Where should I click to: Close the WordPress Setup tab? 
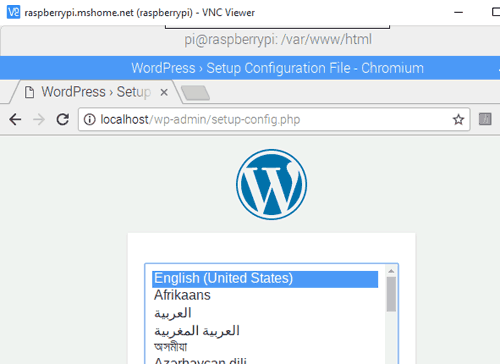tap(164, 92)
